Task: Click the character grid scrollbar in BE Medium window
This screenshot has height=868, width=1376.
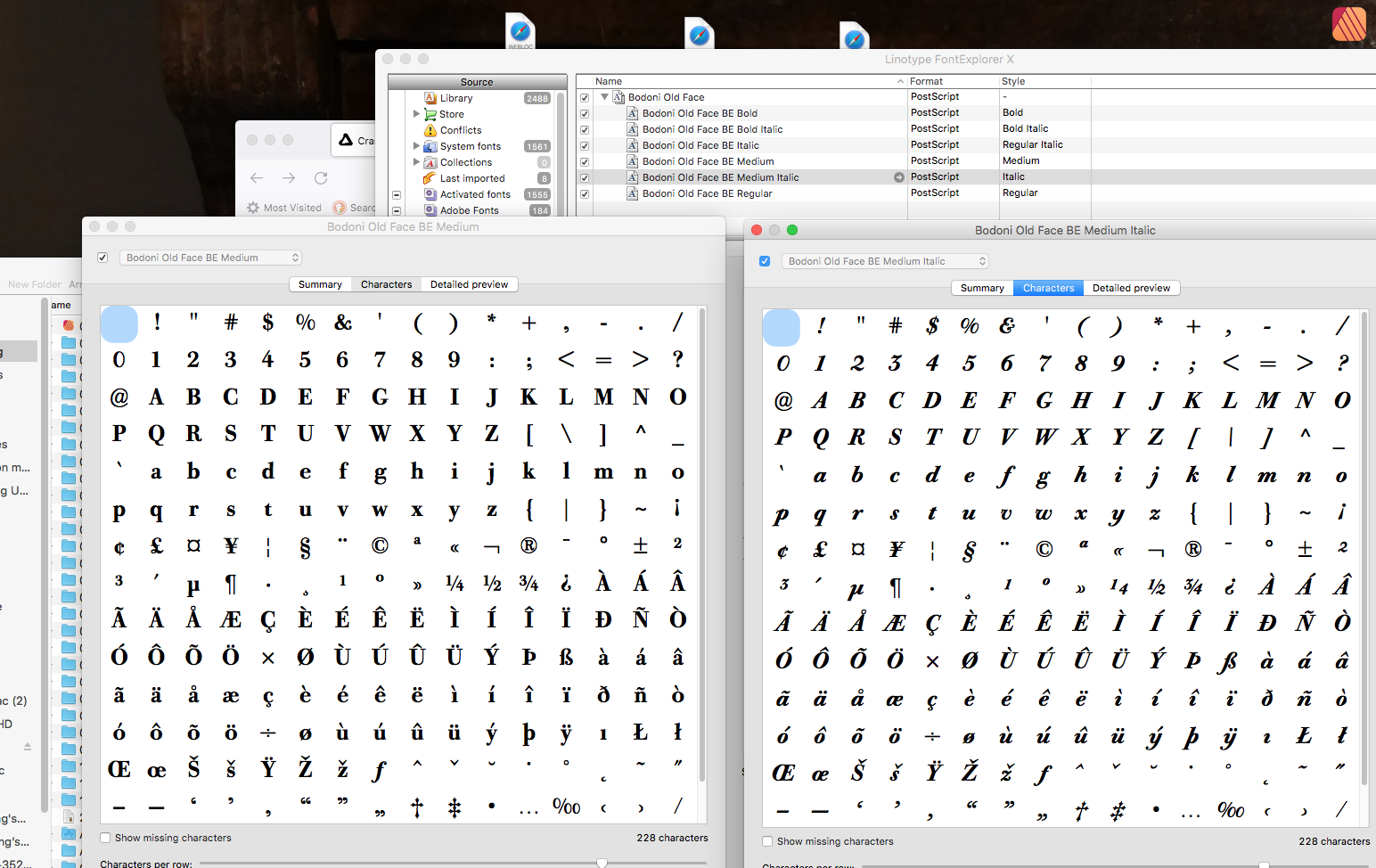Action: [x=702, y=545]
